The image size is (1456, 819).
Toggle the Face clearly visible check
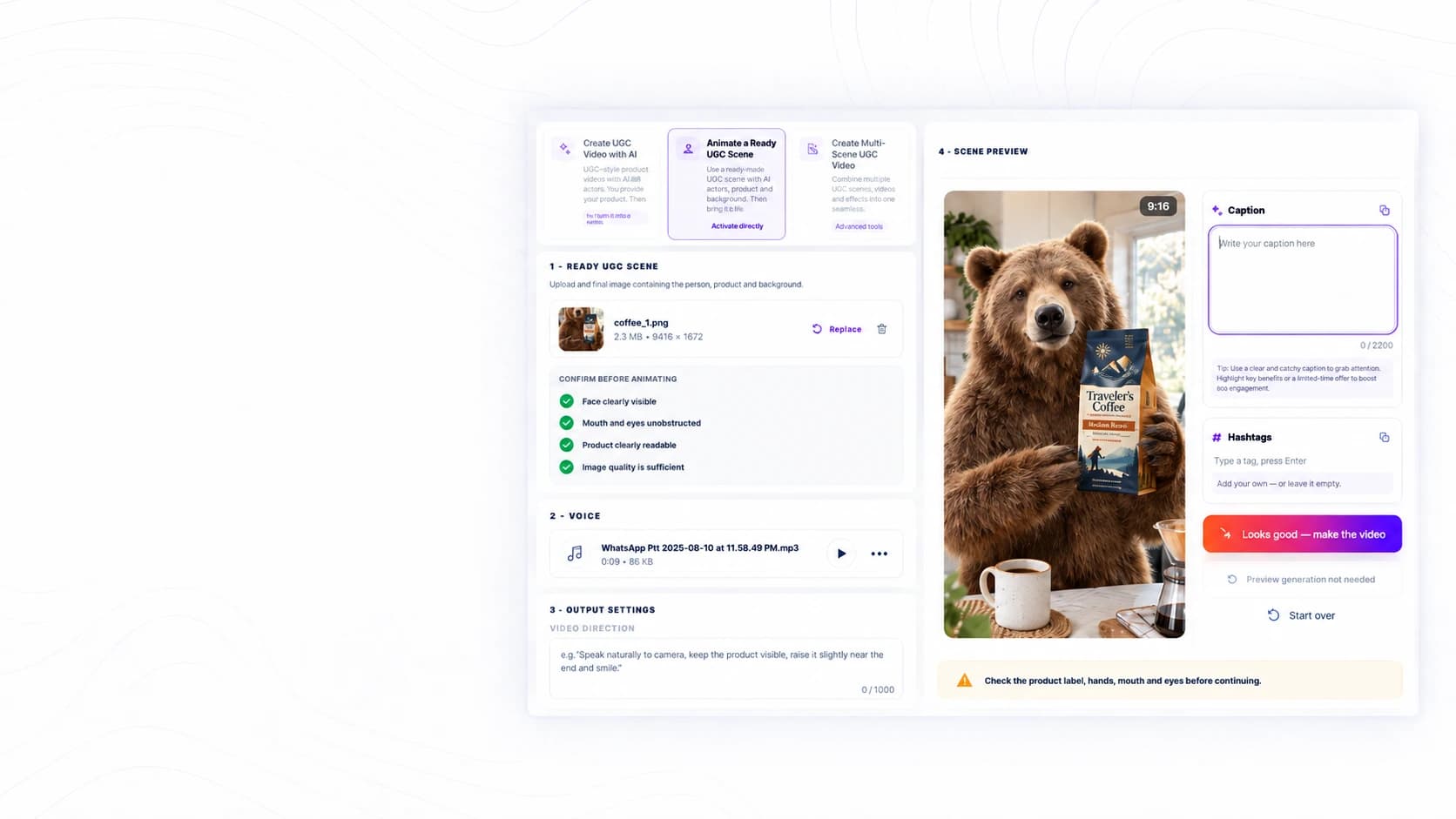[567, 401]
